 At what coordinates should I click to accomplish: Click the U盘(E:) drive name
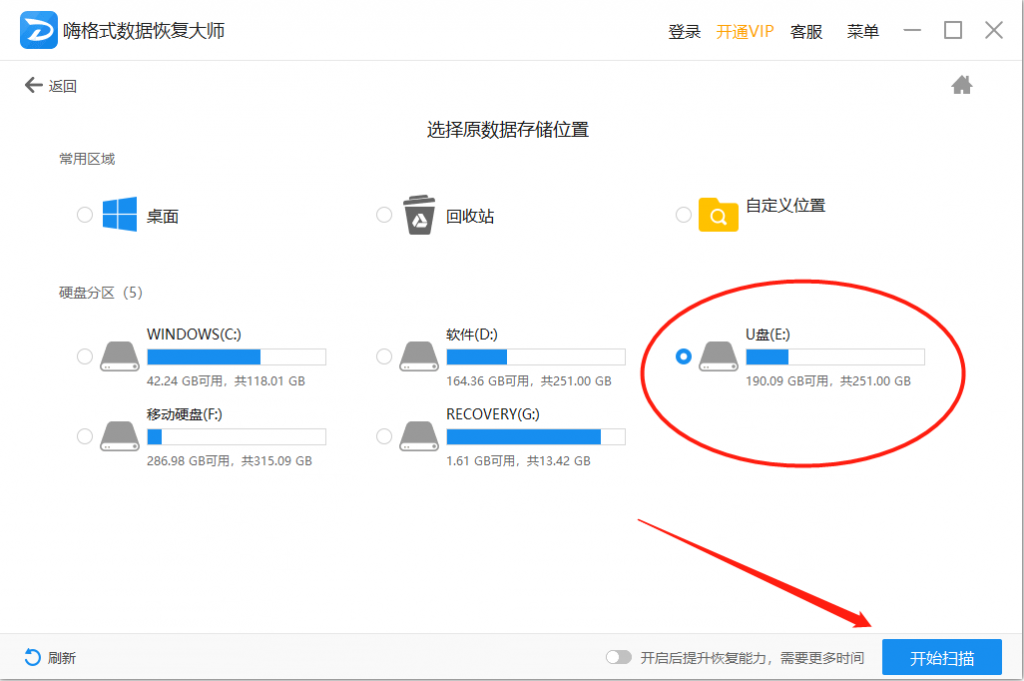click(x=767, y=334)
